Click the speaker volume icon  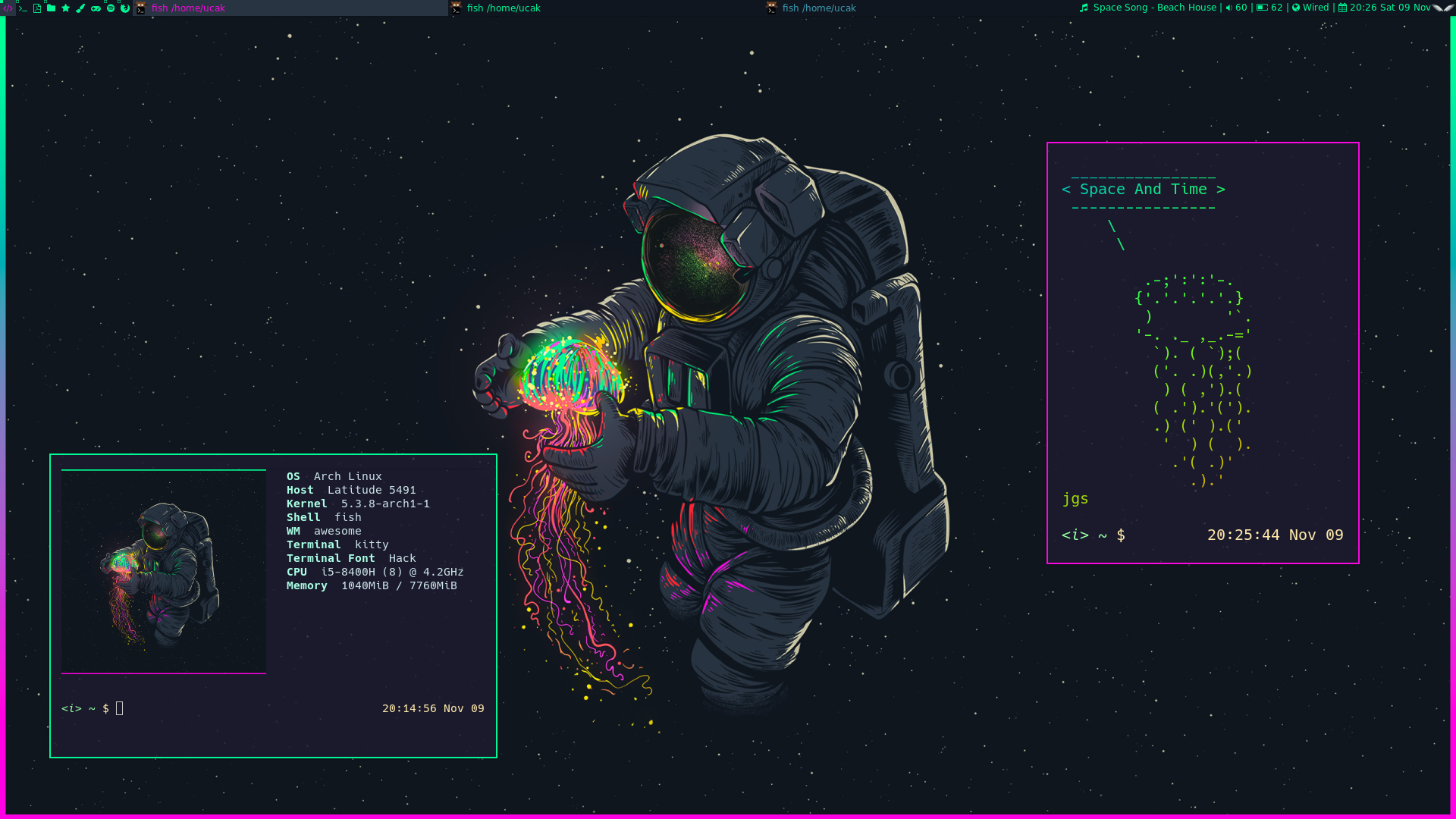(1228, 8)
